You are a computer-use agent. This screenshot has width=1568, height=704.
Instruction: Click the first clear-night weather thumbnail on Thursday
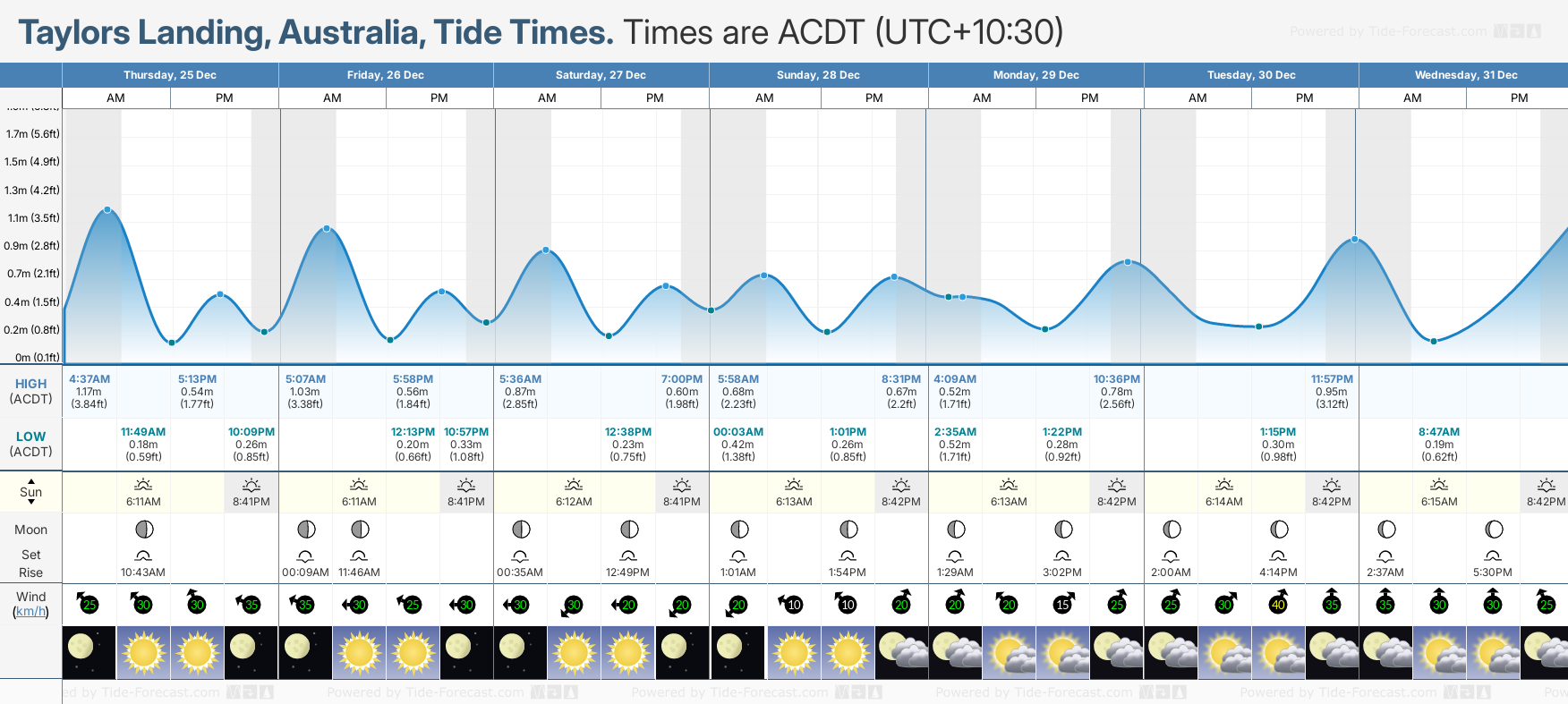point(89,652)
